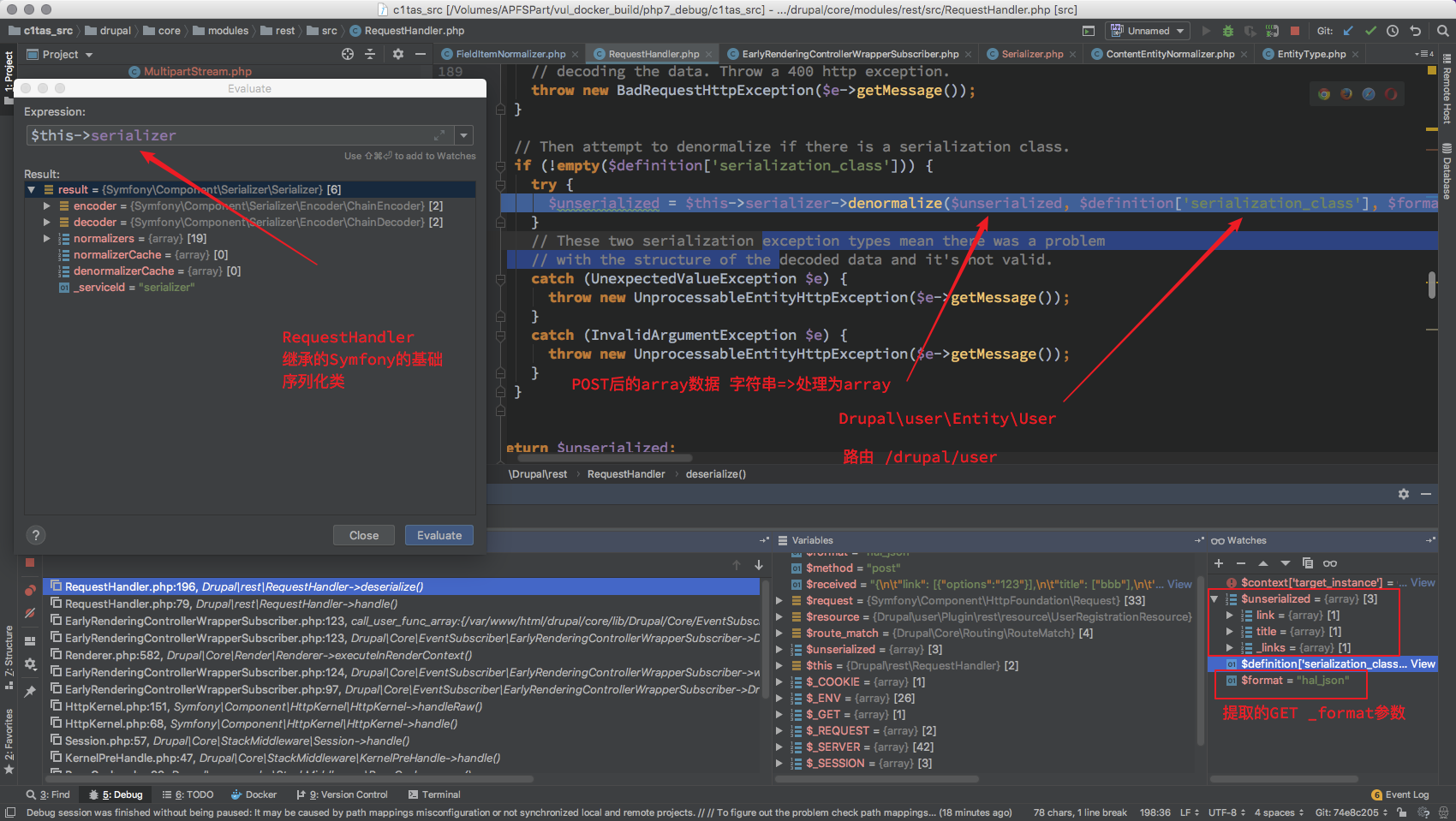Select RequestHandler.php:79 stack frame
The image size is (1456, 821).
tap(128, 604)
